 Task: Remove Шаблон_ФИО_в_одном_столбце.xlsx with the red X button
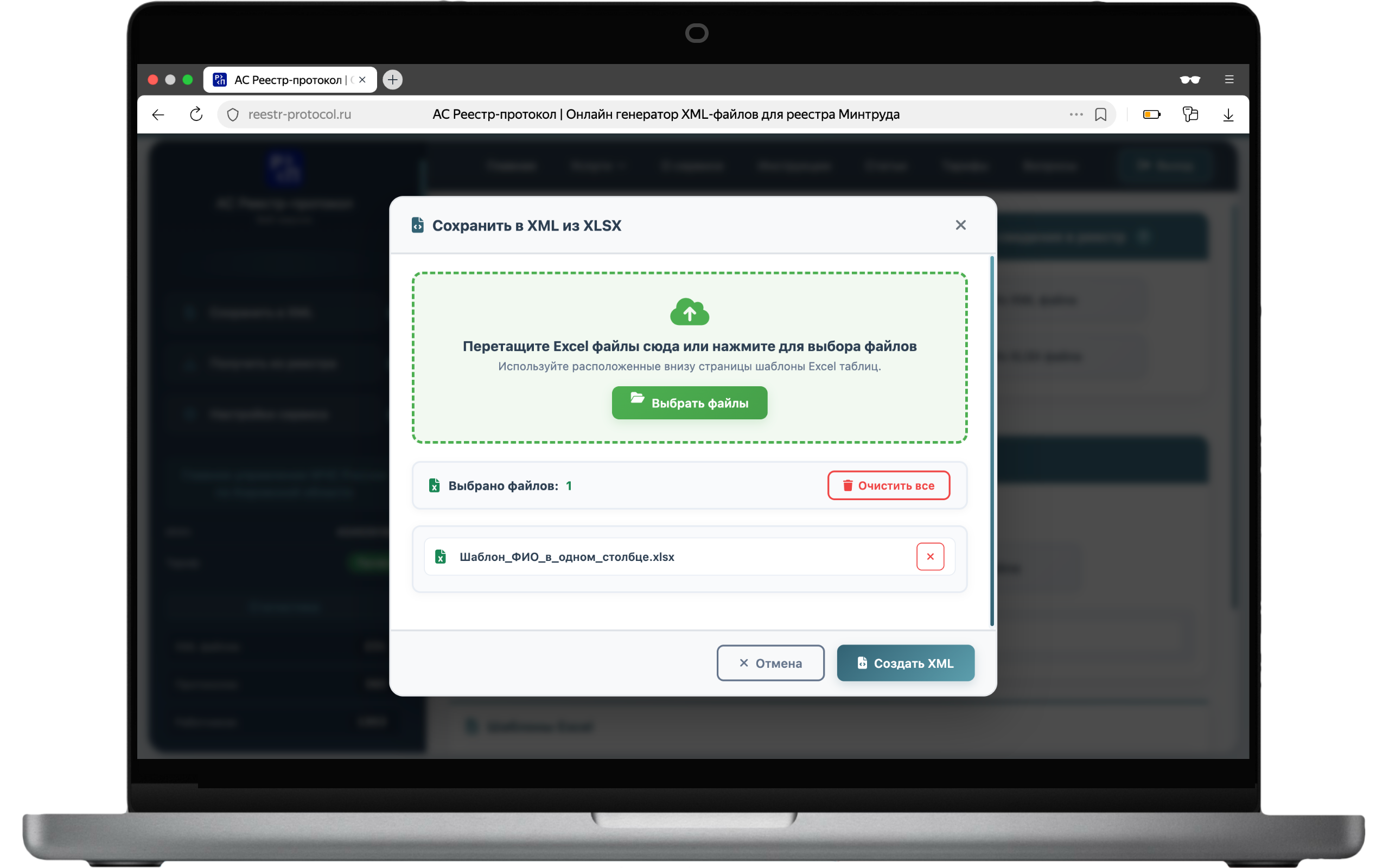tap(930, 556)
